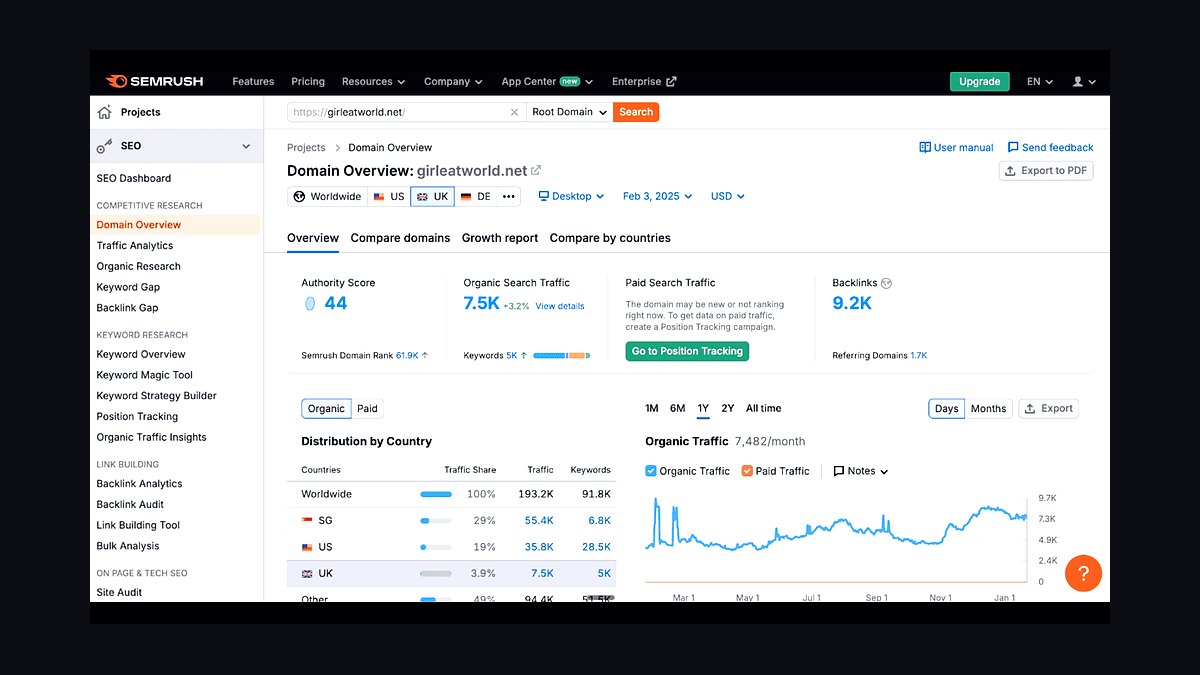Image resolution: width=1200 pixels, height=675 pixels.
Task: Switch to the Growth report tab
Action: coord(500,238)
